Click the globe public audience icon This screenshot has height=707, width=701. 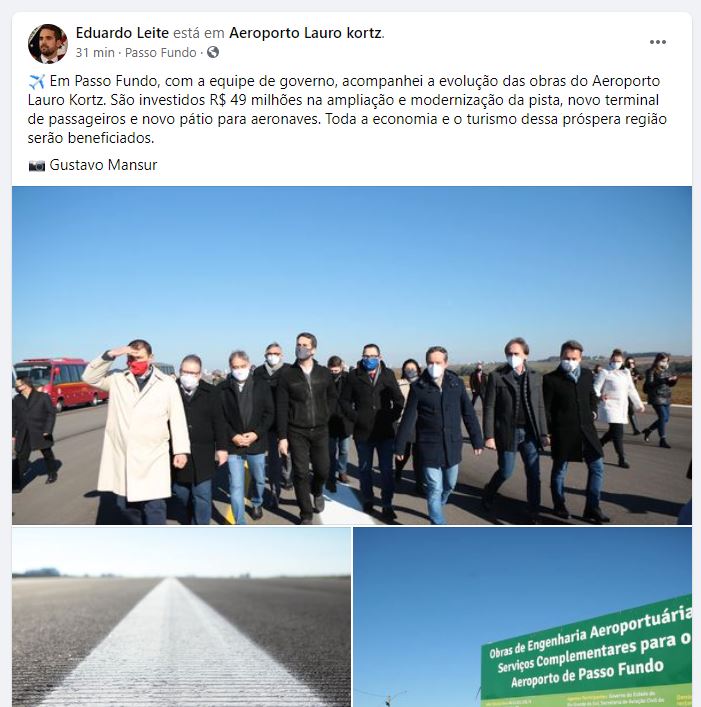[x=213, y=52]
